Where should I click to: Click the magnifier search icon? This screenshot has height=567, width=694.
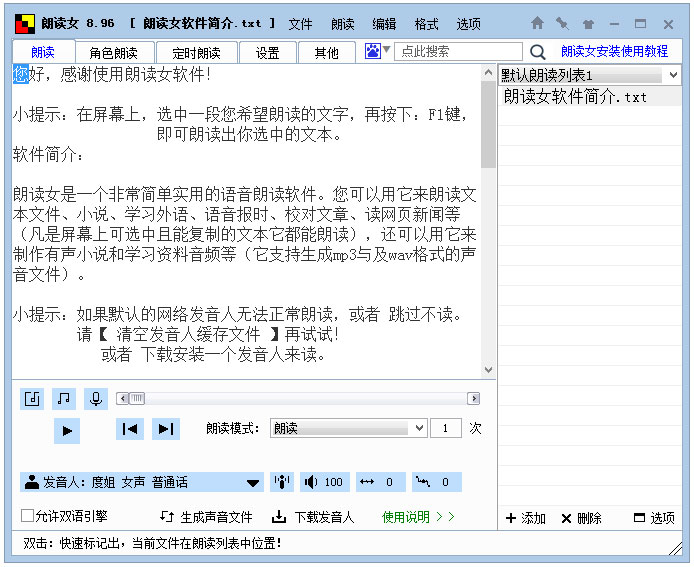point(537,52)
